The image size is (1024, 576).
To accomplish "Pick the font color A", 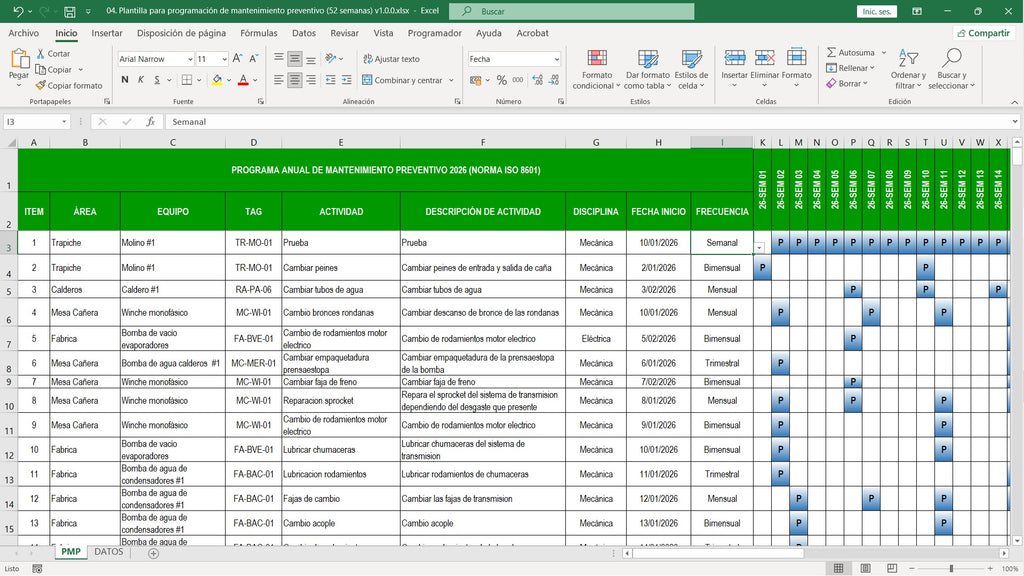I will tap(243, 80).
